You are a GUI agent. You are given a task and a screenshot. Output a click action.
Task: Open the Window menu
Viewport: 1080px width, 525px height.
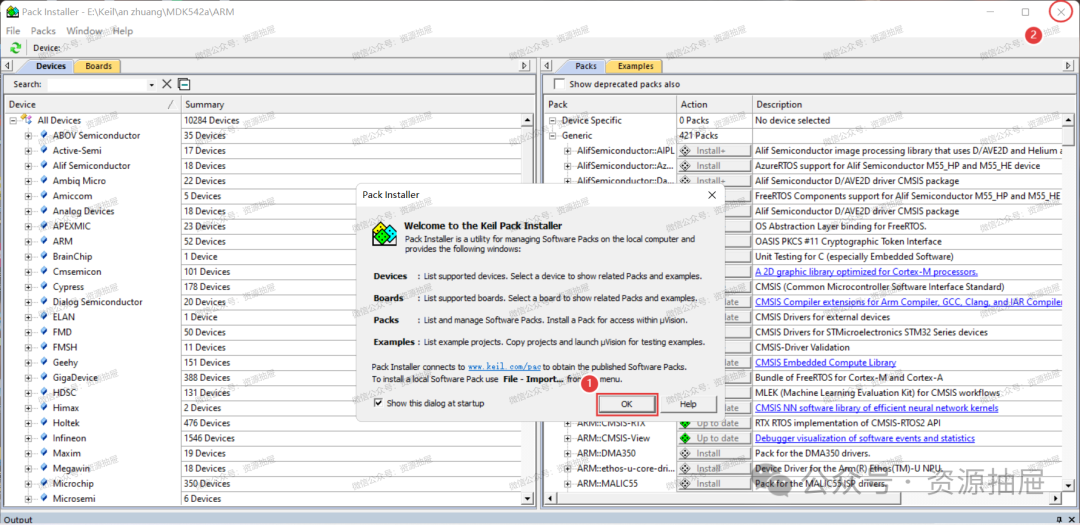click(84, 31)
